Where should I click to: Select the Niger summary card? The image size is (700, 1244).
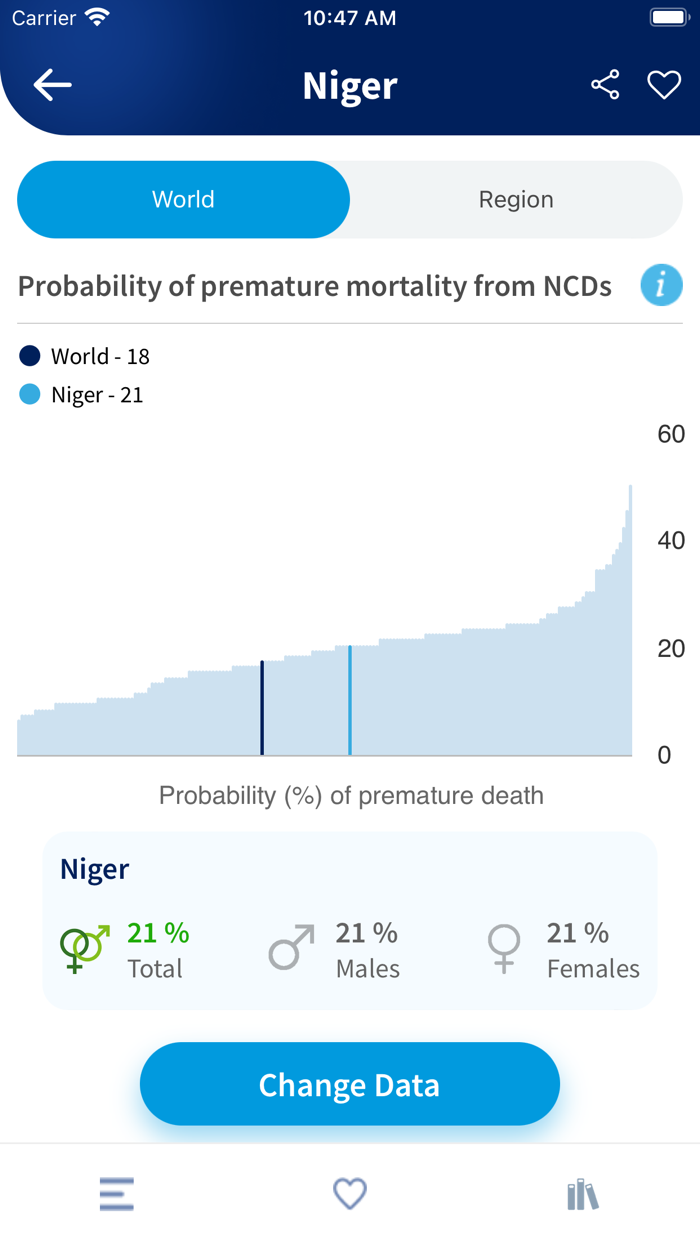point(349,920)
